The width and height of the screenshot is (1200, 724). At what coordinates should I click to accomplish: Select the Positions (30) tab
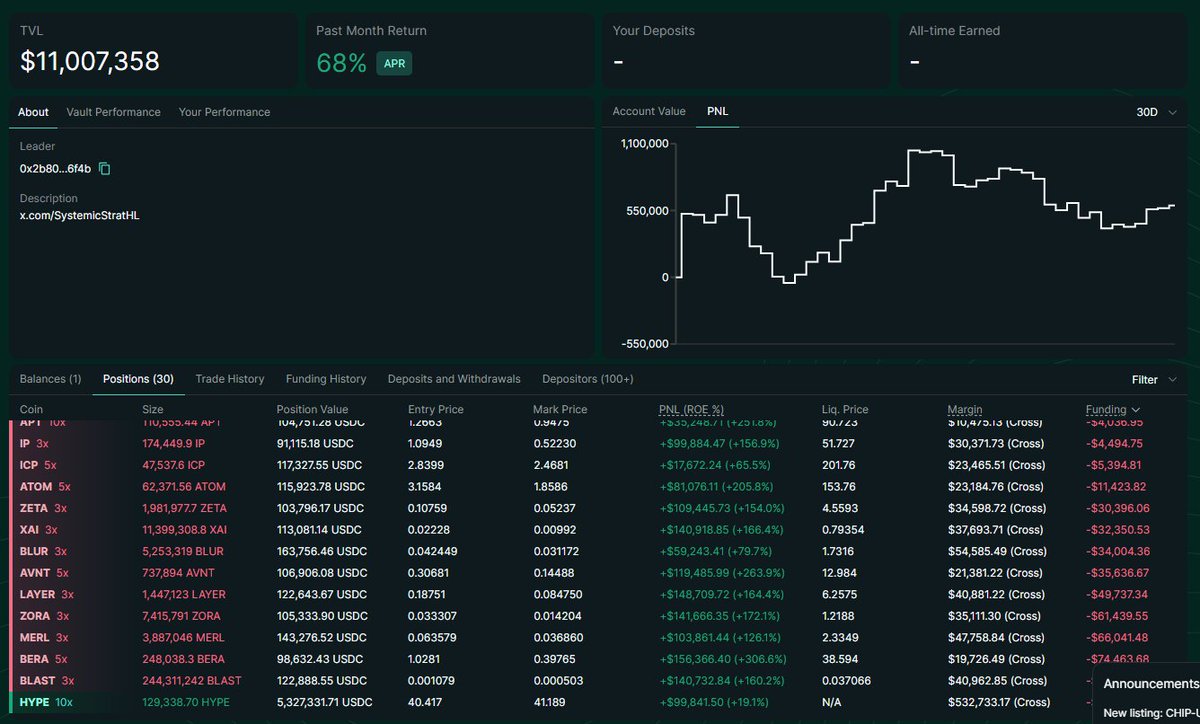click(138, 379)
